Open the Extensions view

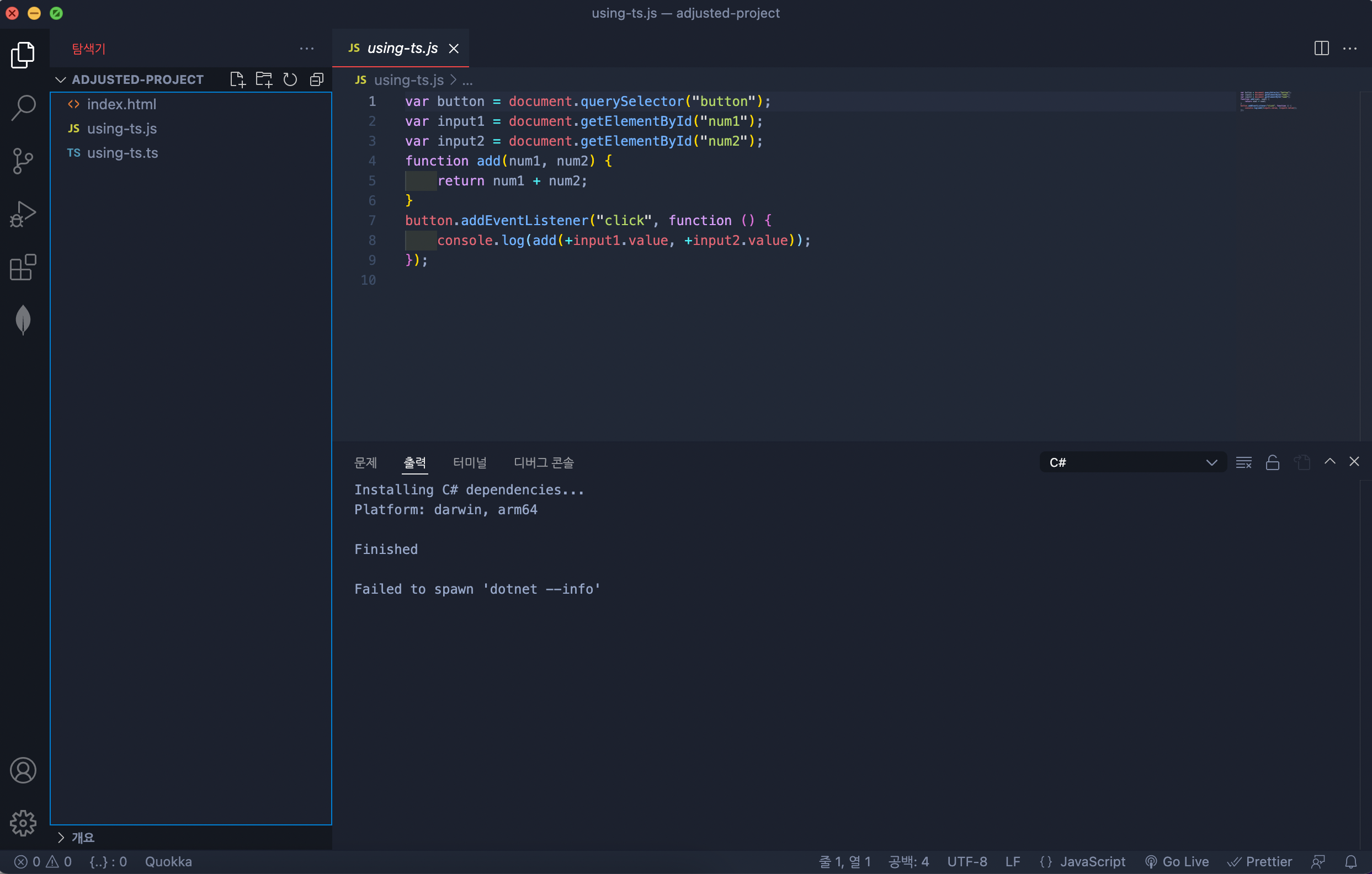tap(23, 267)
